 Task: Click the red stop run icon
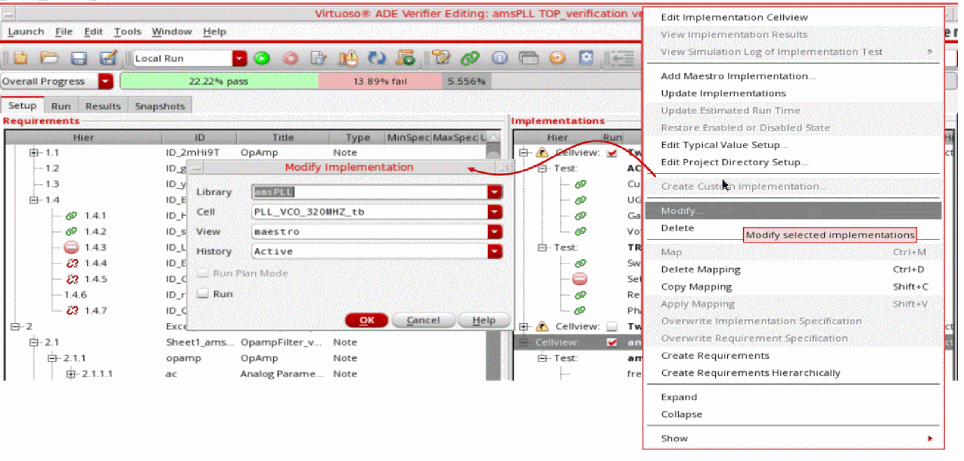pos(290,58)
